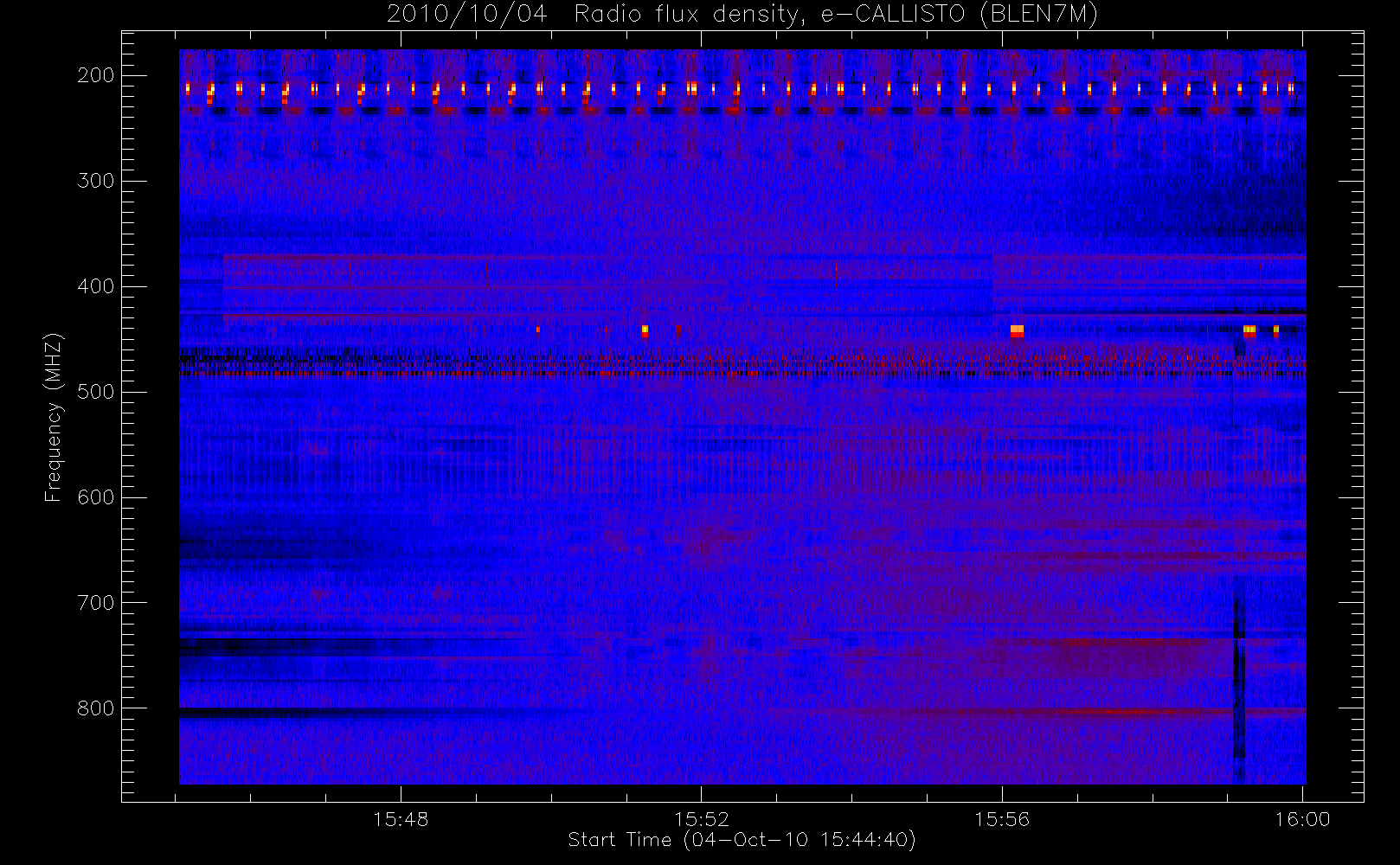Click the 'e-CALLISTO (BLEN7M)' station label in title
The image size is (1400, 865).
(959, 15)
